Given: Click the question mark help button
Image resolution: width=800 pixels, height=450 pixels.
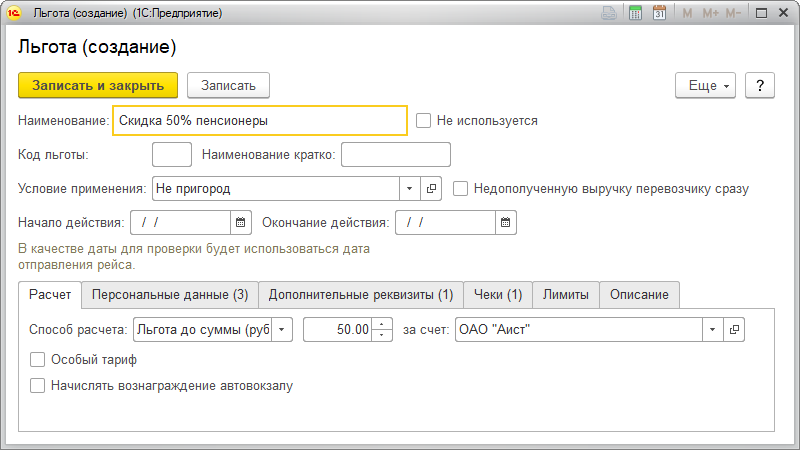Looking at the screenshot, I should (760, 86).
